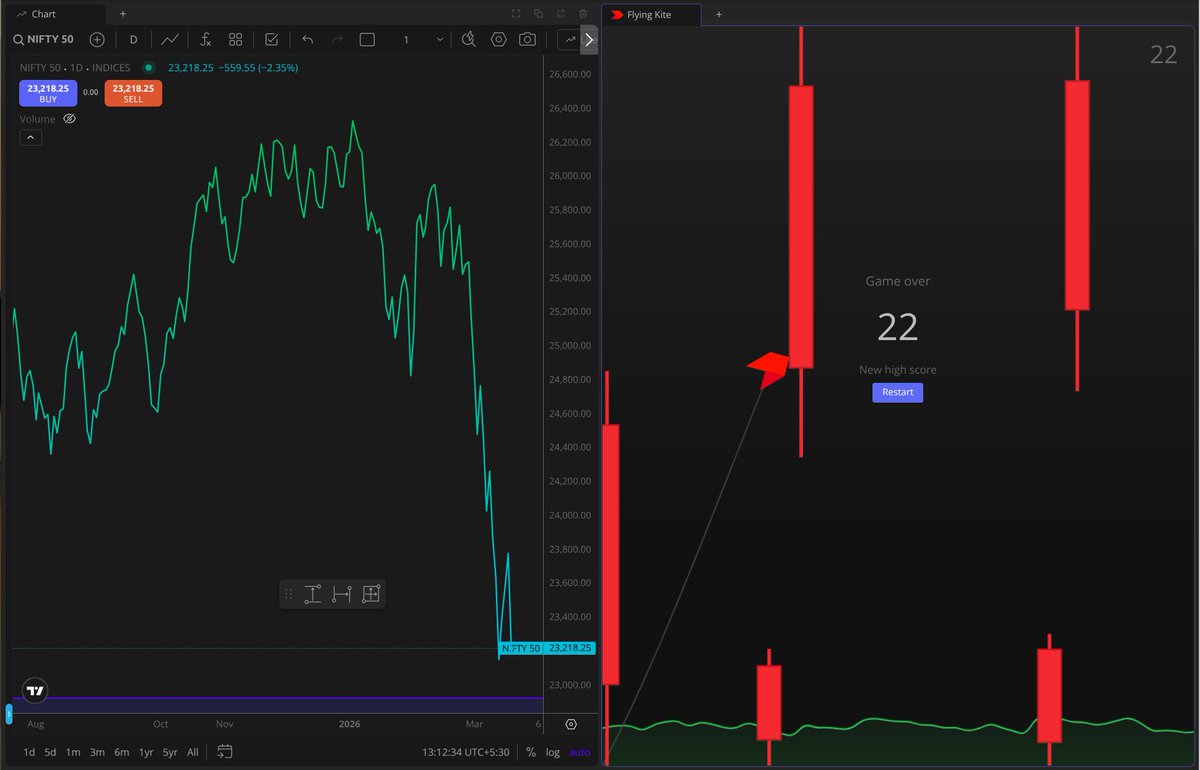Click the 26,000.00 price axis label
1200x770 pixels.
pyautogui.click(x=570, y=176)
